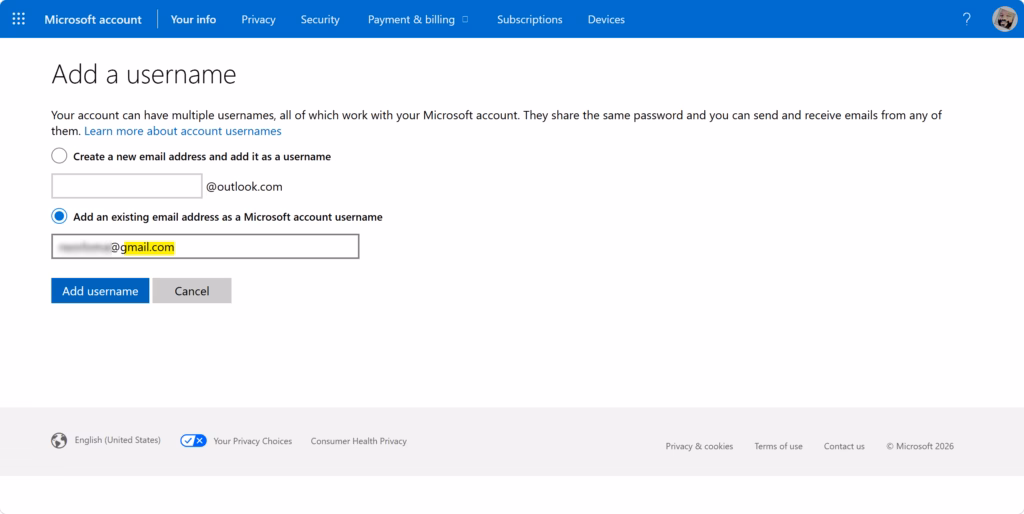Select 'Add an existing email address' radio button
Viewport: 1024px width, 514px height.
pyautogui.click(x=59, y=216)
